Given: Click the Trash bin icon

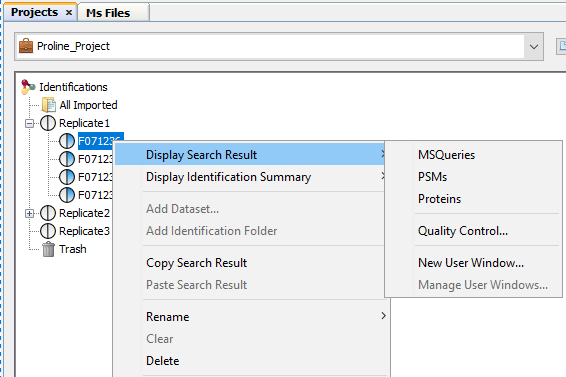Looking at the screenshot, I should [48, 249].
